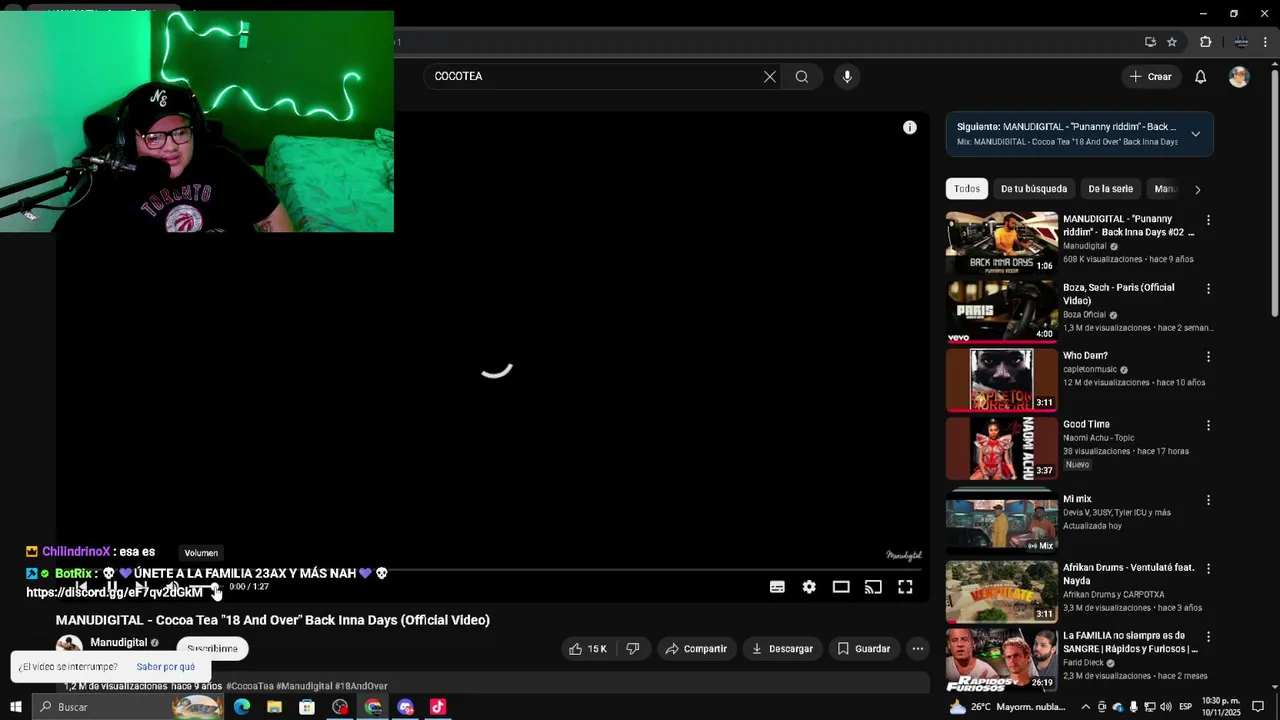The image size is (1280, 720).
Task: Switch to theater mode view
Action: tap(841, 587)
